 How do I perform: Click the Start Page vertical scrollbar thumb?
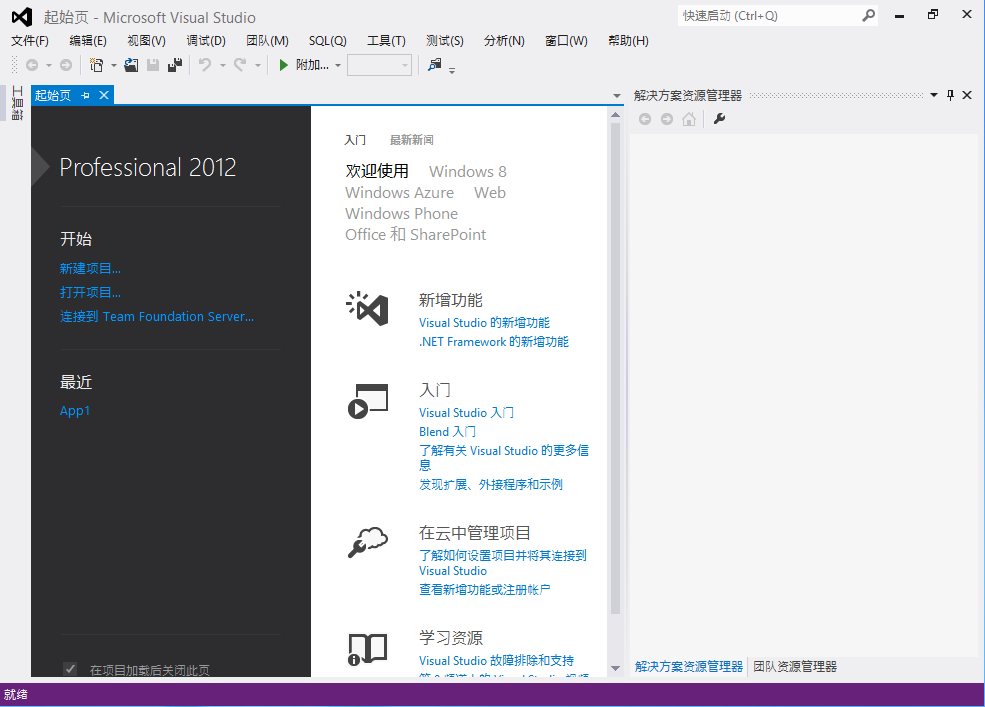click(x=616, y=368)
